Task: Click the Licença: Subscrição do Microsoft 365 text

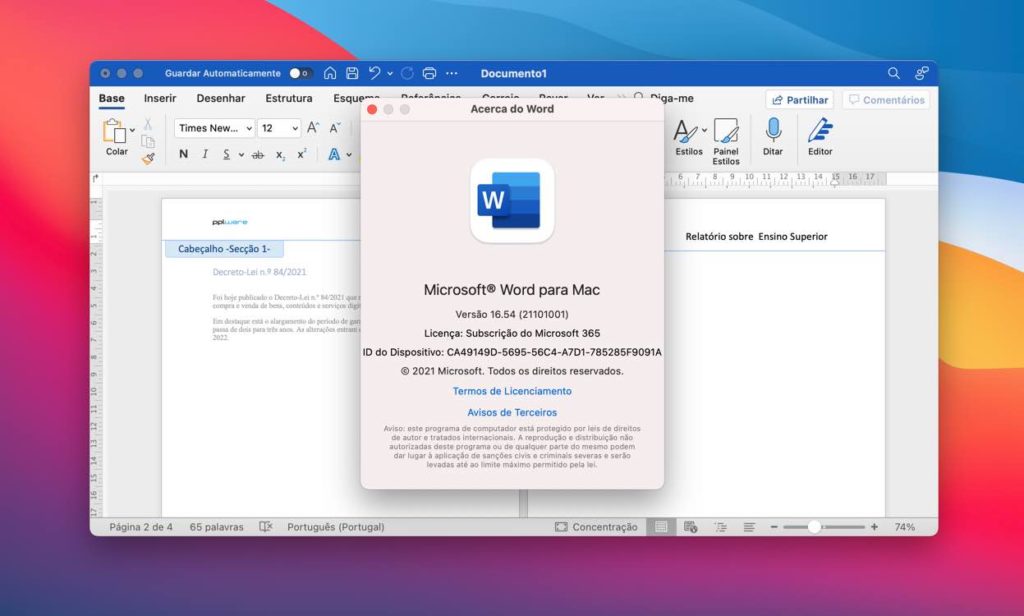Action: [512, 333]
